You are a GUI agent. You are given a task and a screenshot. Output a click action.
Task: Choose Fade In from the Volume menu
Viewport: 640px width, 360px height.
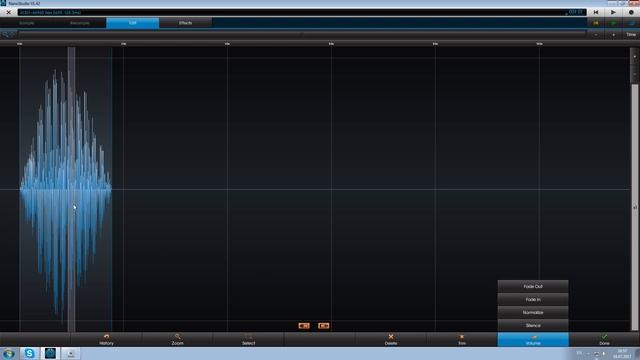coord(533,300)
